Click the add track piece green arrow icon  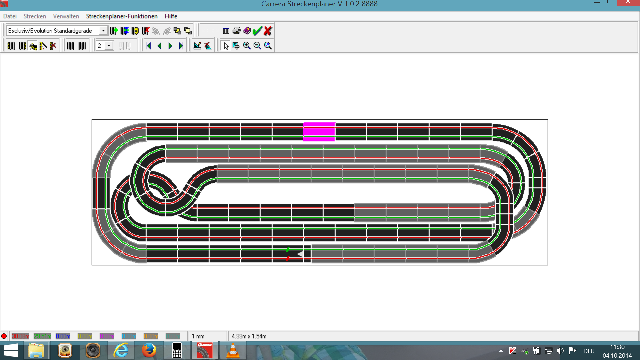(x=114, y=31)
